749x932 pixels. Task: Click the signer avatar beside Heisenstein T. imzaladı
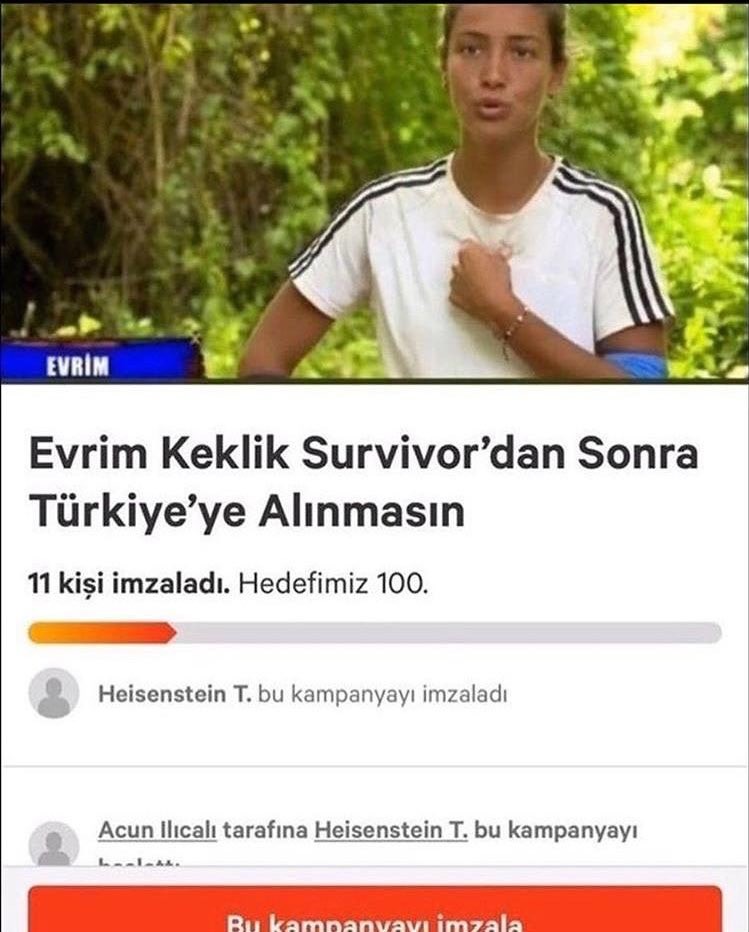pyautogui.click(x=54, y=694)
